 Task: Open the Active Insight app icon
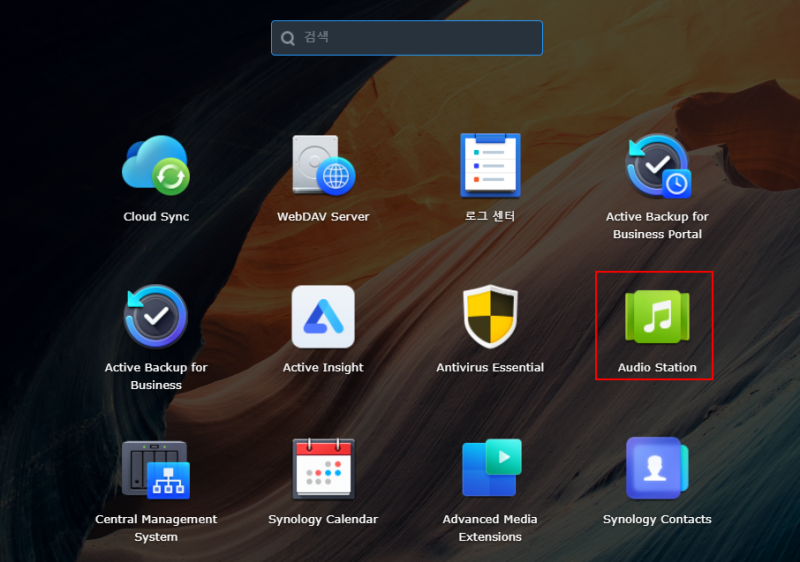tap(323, 316)
